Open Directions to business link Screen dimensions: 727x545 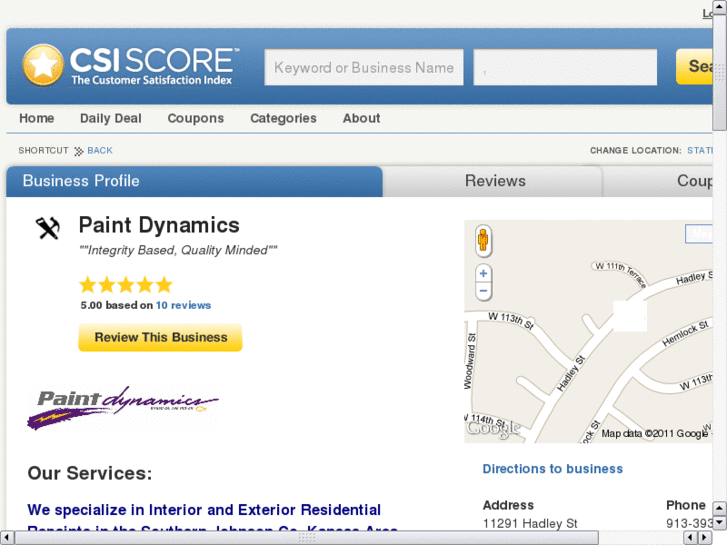point(553,469)
